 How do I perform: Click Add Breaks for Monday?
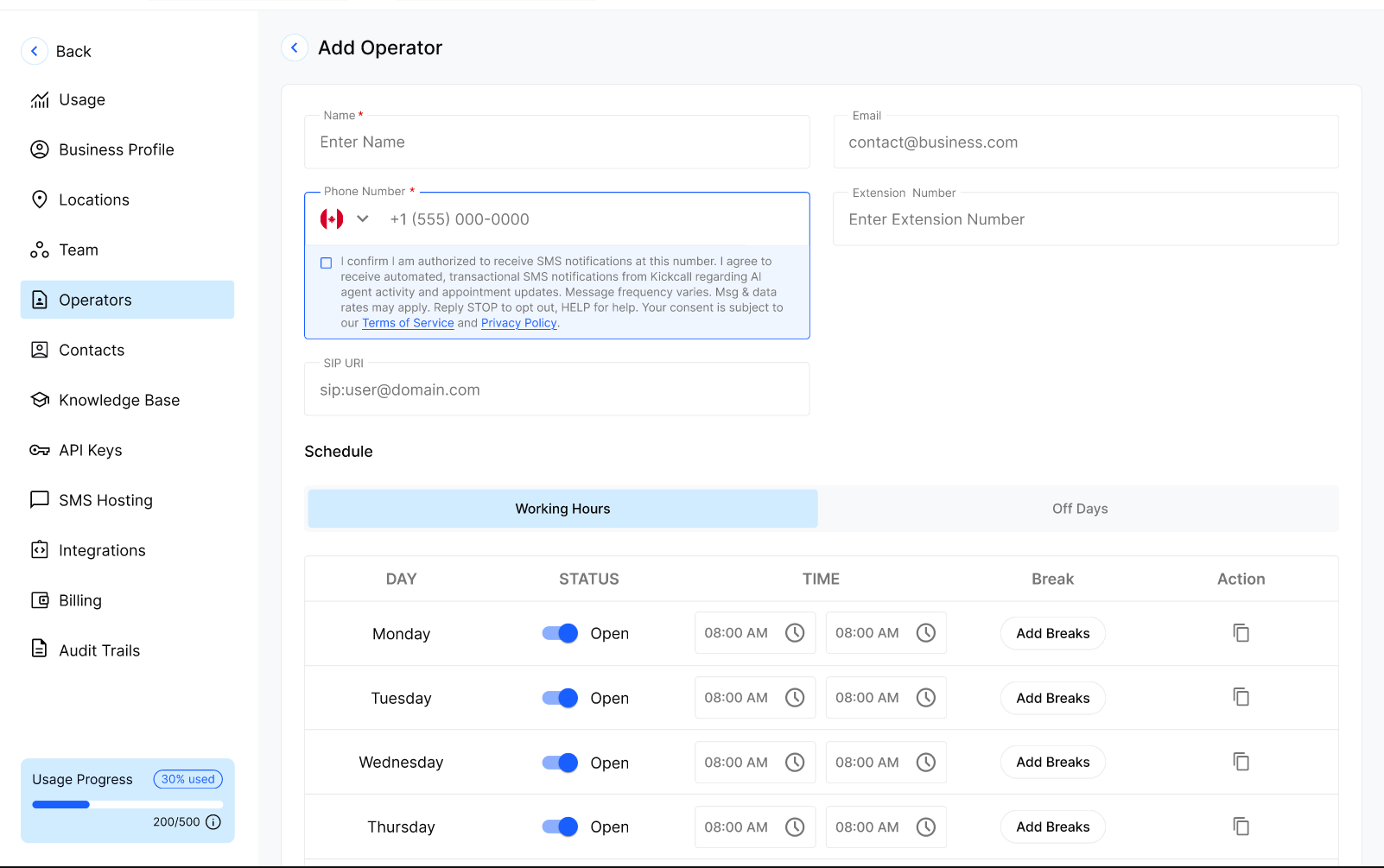pyautogui.click(x=1053, y=633)
